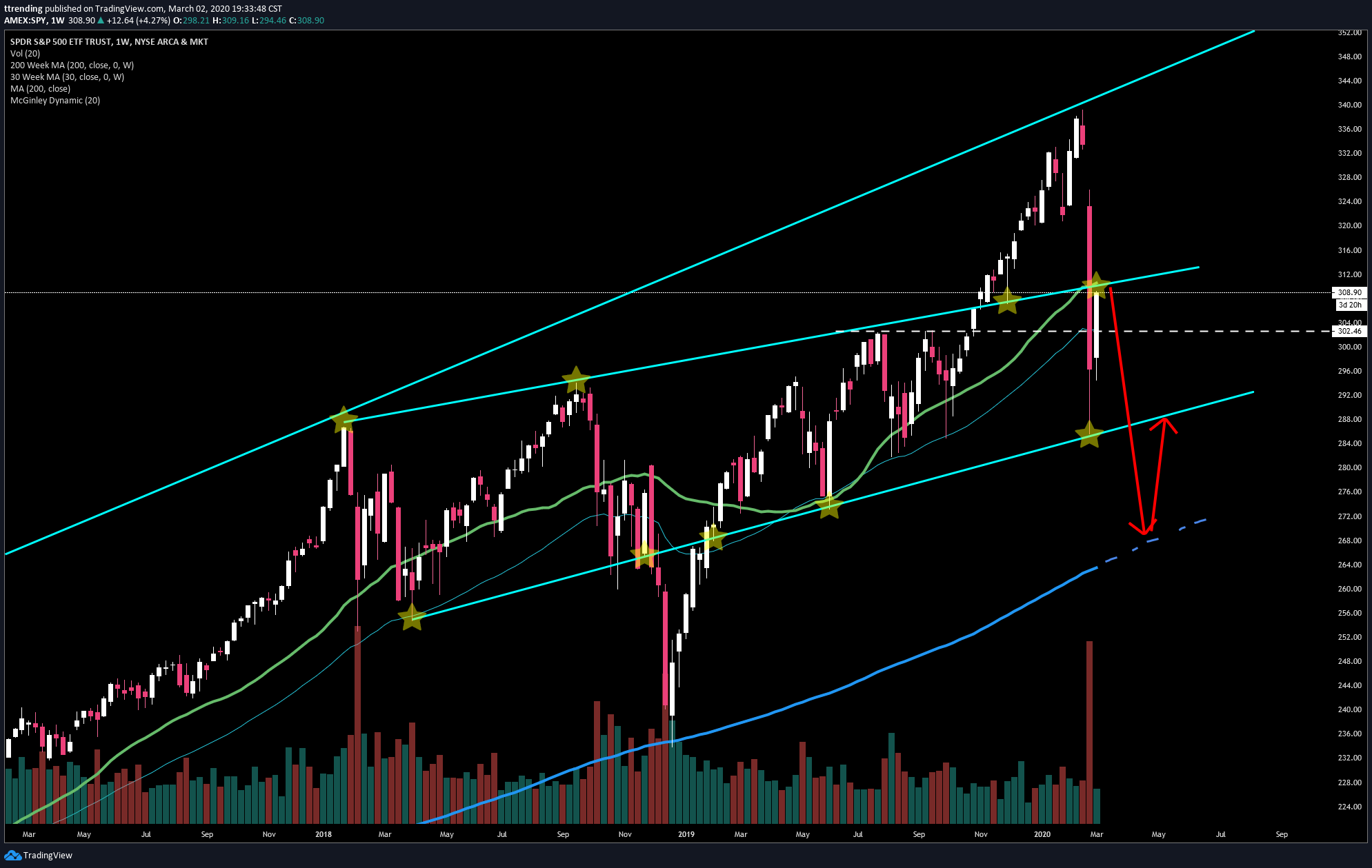The width and height of the screenshot is (1372, 868).
Task: Click the low value L:294.46
Action: point(268,20)
